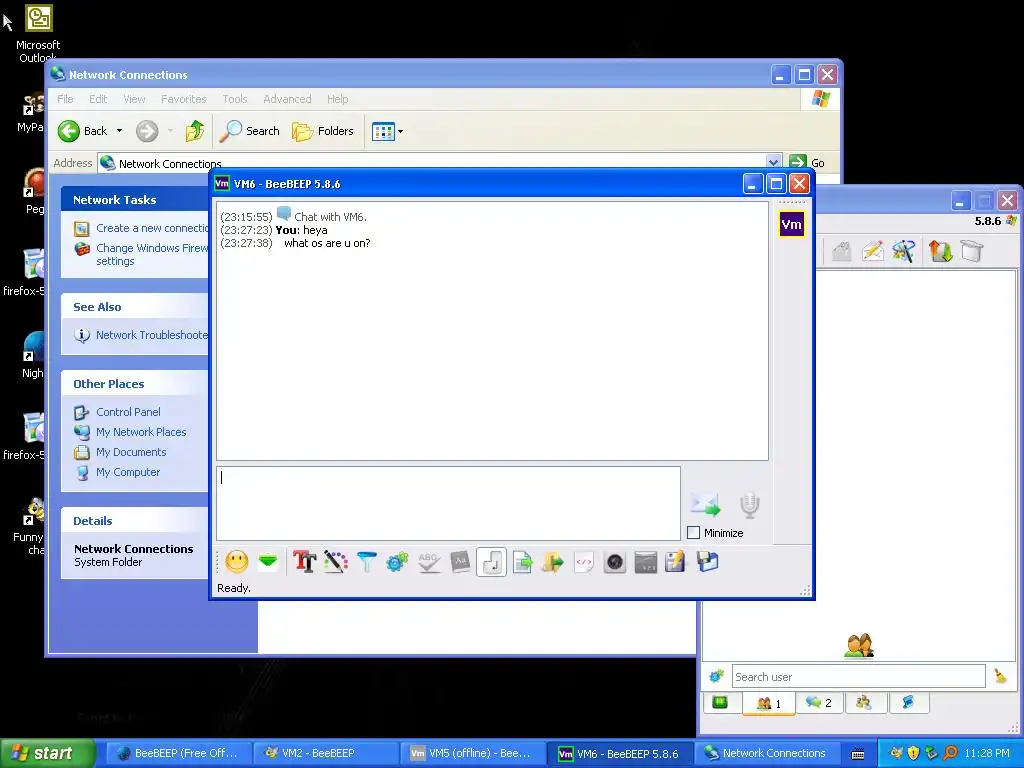
Task: Click the two-people users icon in list
Action: coord(859,645)
